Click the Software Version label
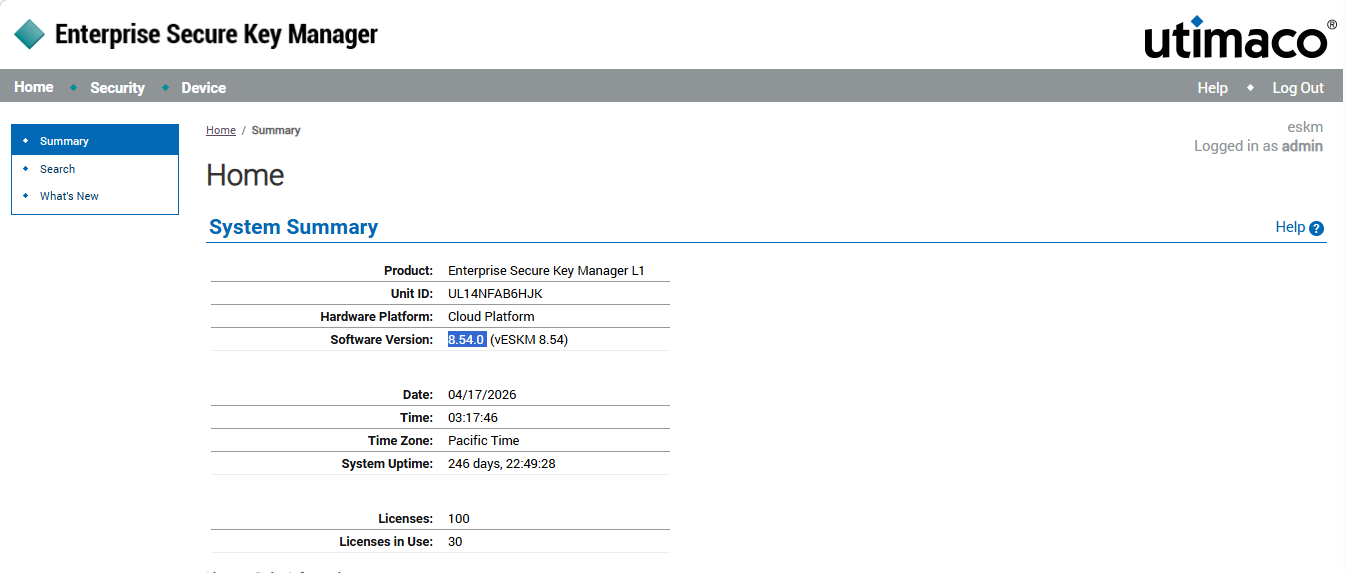The width and height of the screenshot is (1346, 573). [382, 340]
